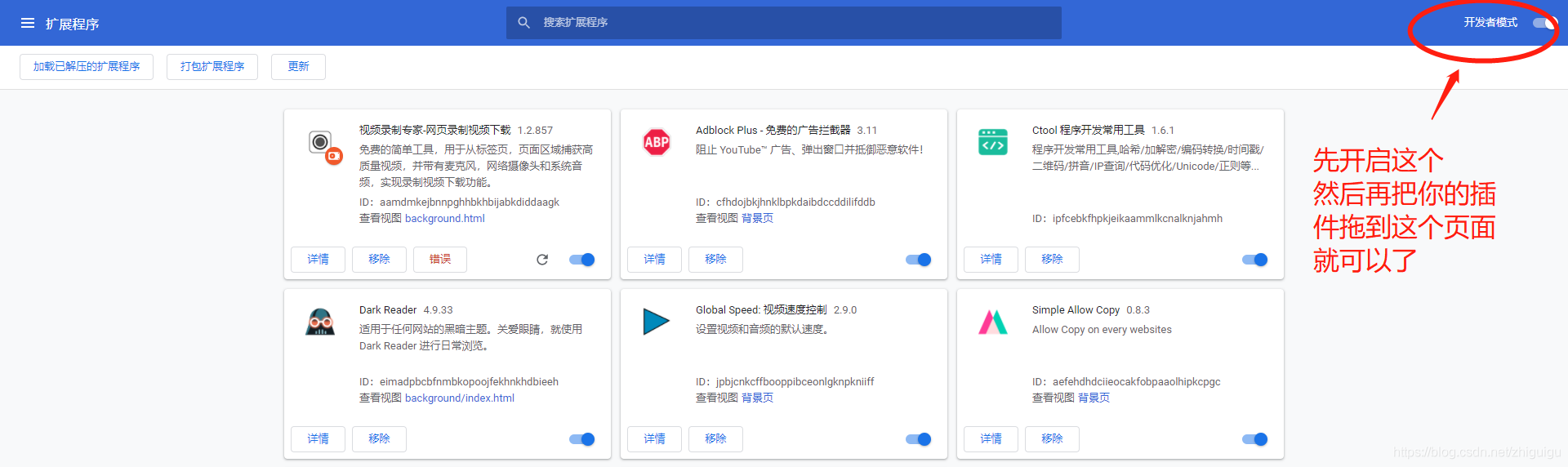
Task: Click the Update button
Action: [298, 67]
